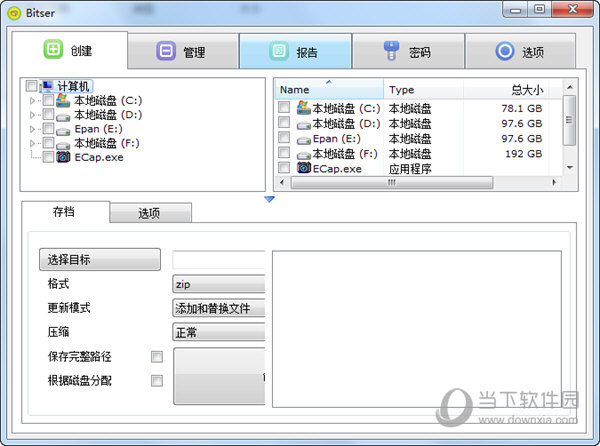Check the F: drive checkbox in file list
This screenshot has height=446, width=600.
pyautogui.click(x=284, y=152)
